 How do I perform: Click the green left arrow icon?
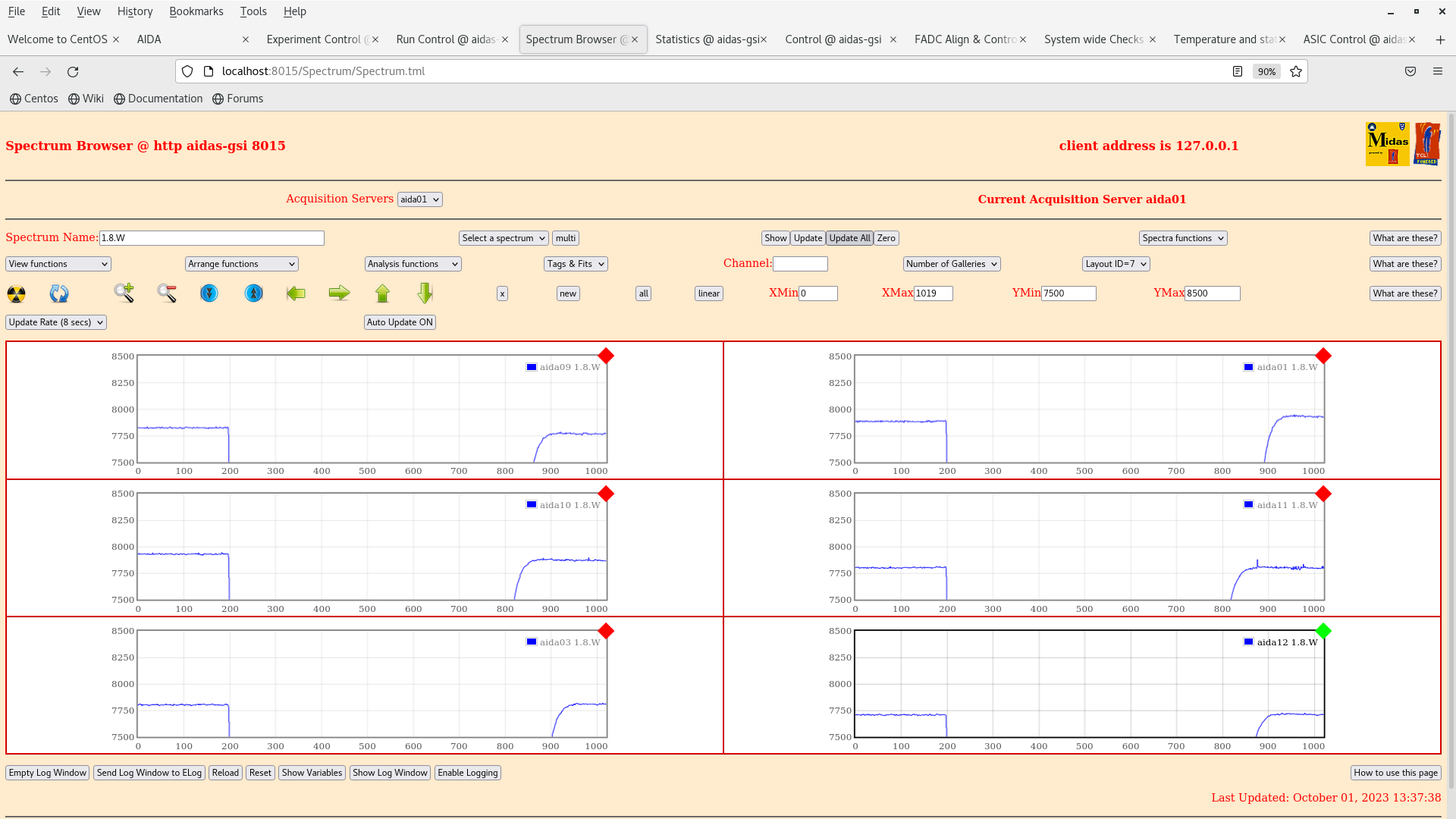(x=296, y=293)
